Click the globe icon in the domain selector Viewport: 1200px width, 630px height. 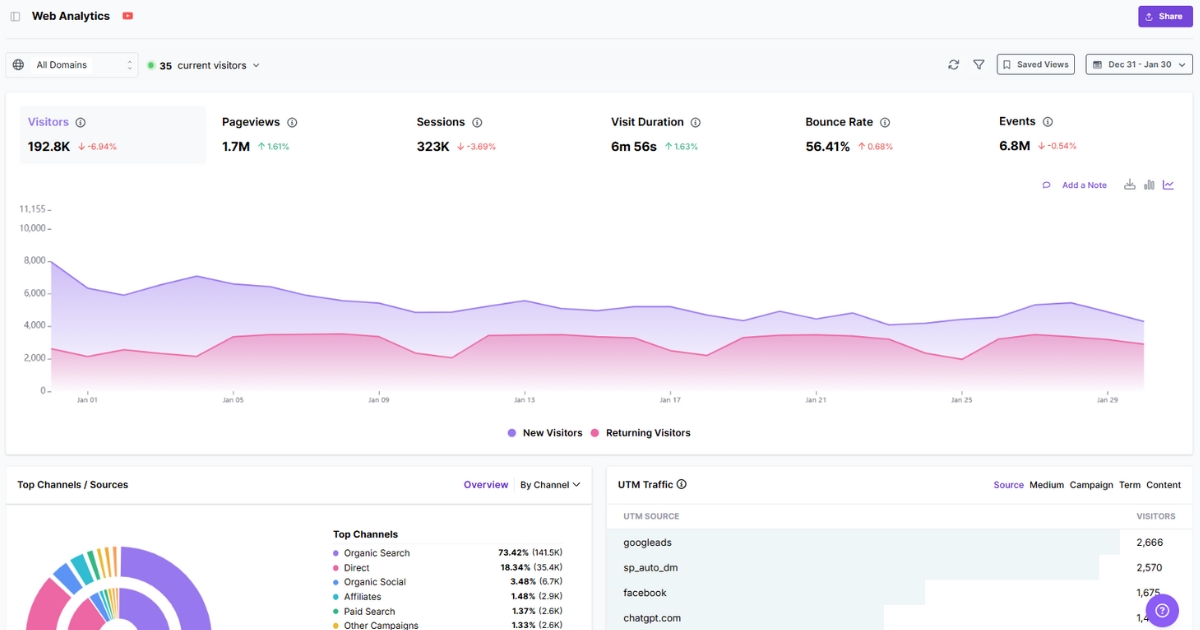click(x=17, y=64)
